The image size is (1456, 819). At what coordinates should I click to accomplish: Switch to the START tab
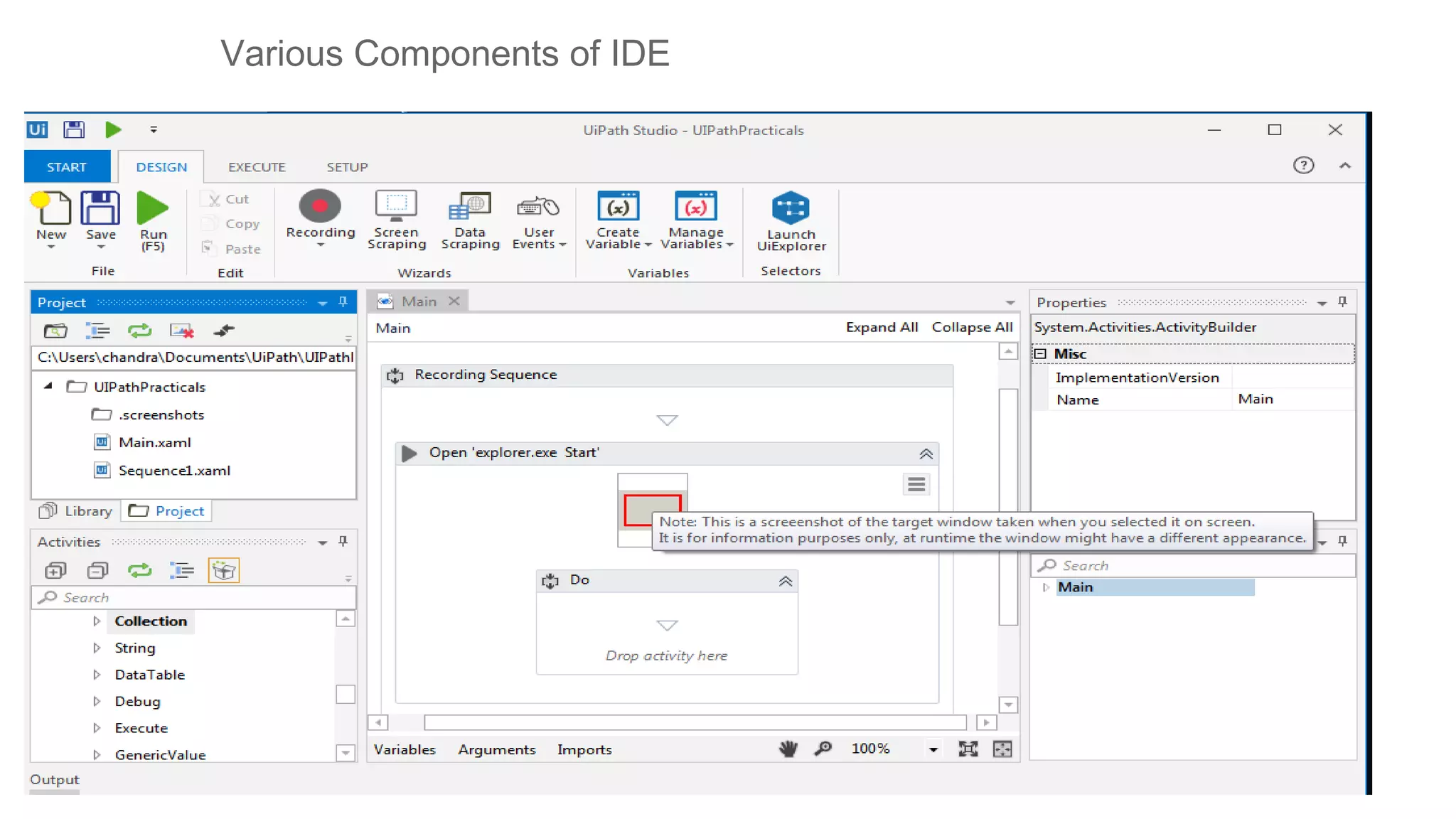click(67, 167)
